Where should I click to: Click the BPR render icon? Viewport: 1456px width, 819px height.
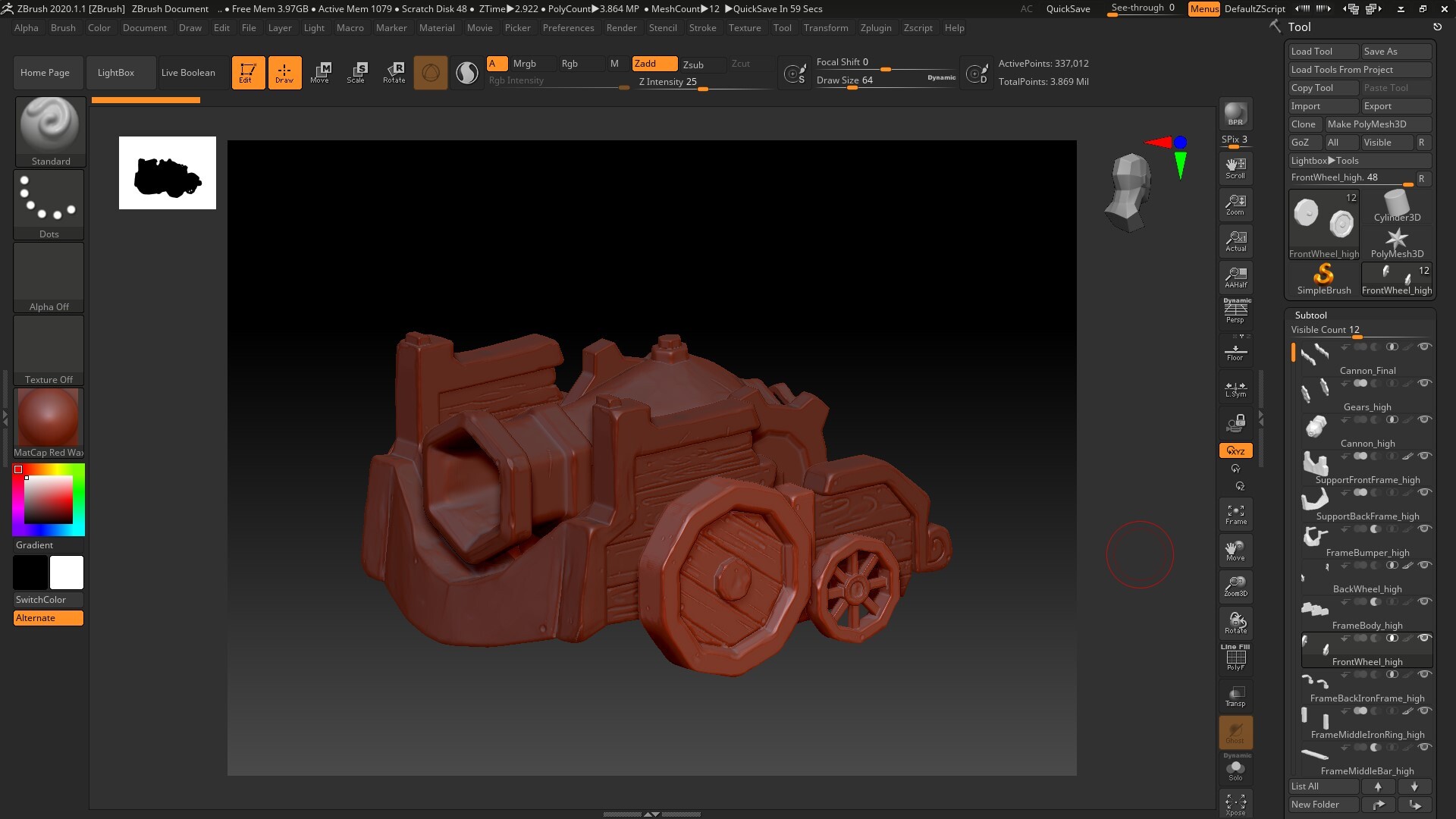(x=1235, y=114)
